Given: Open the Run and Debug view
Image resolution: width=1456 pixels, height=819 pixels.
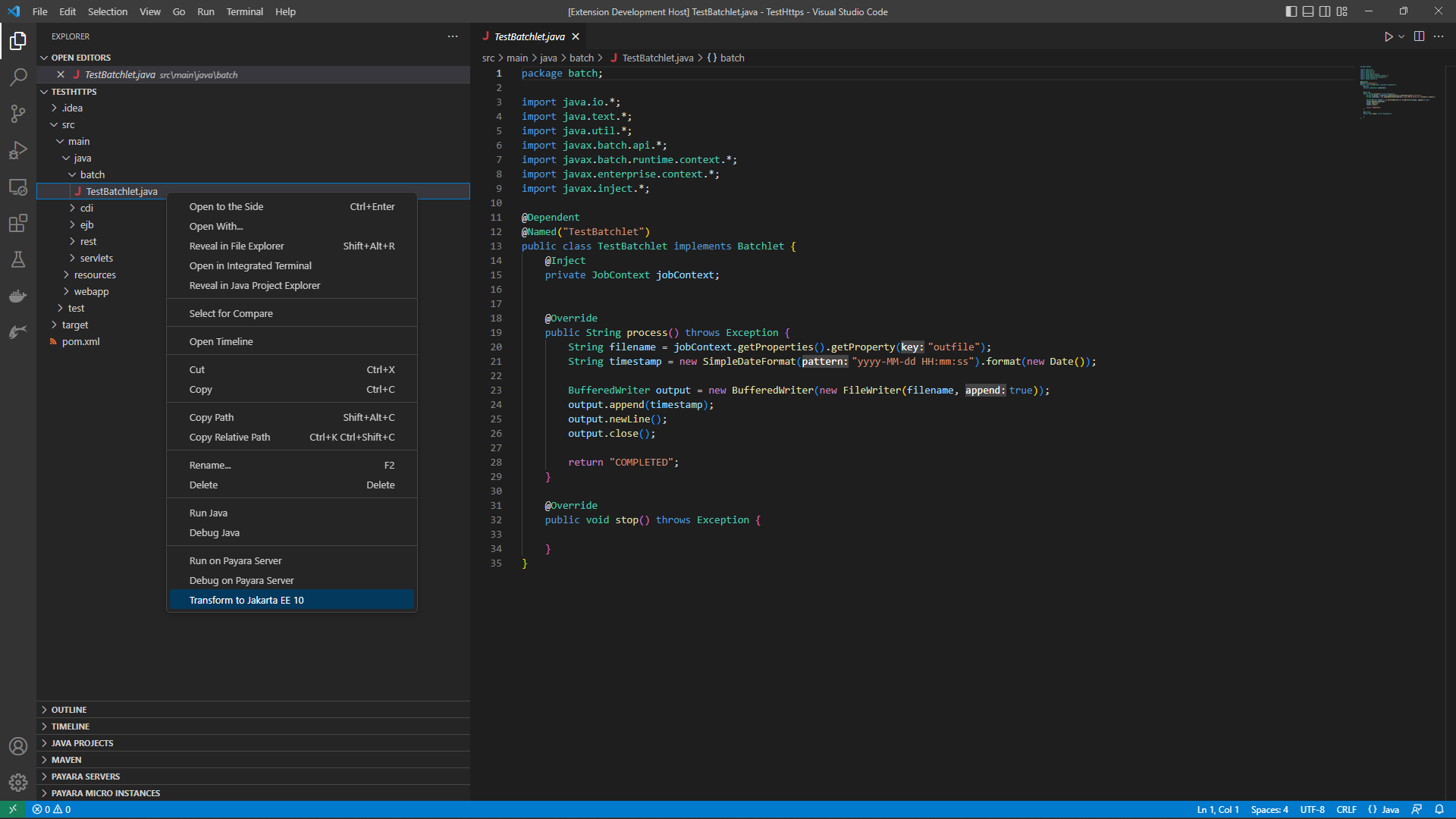Looking at the screenshot, I should [18, 150].
